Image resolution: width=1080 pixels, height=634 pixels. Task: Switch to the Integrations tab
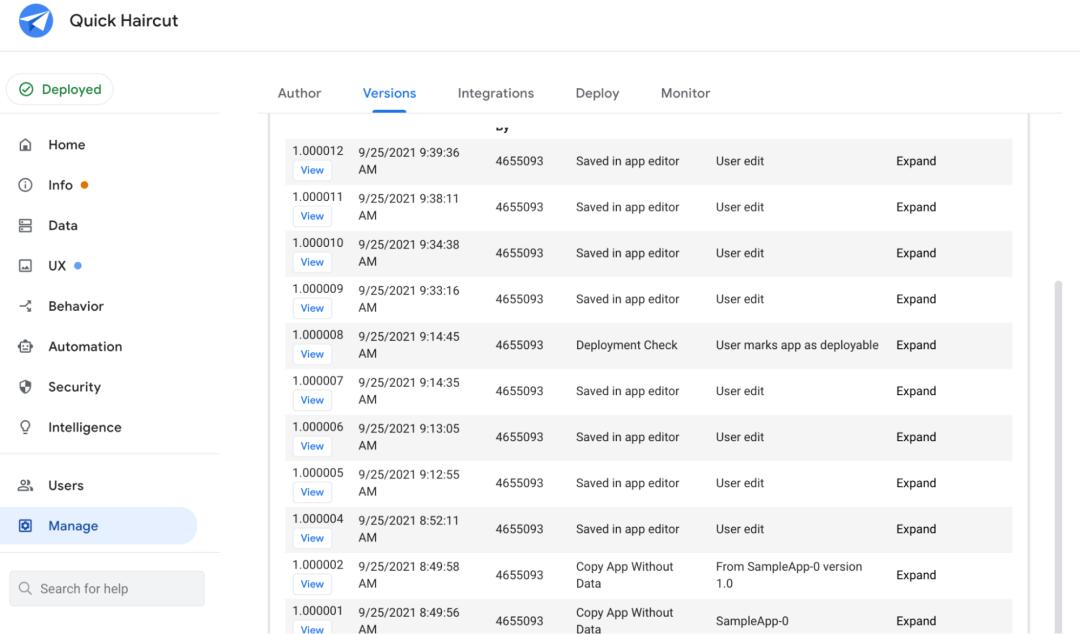[x=495, y=93]
